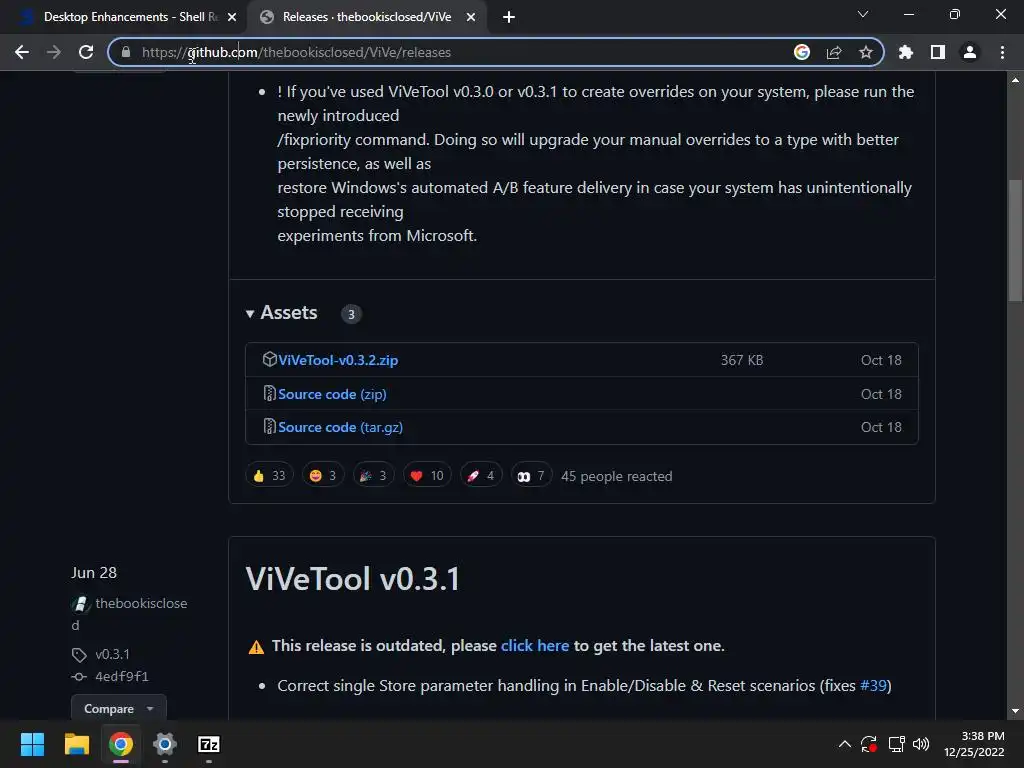Close the Releases thebookisclosed/ViVe tab
This screenshot has width=1024, height=768.
coord(471,18)
